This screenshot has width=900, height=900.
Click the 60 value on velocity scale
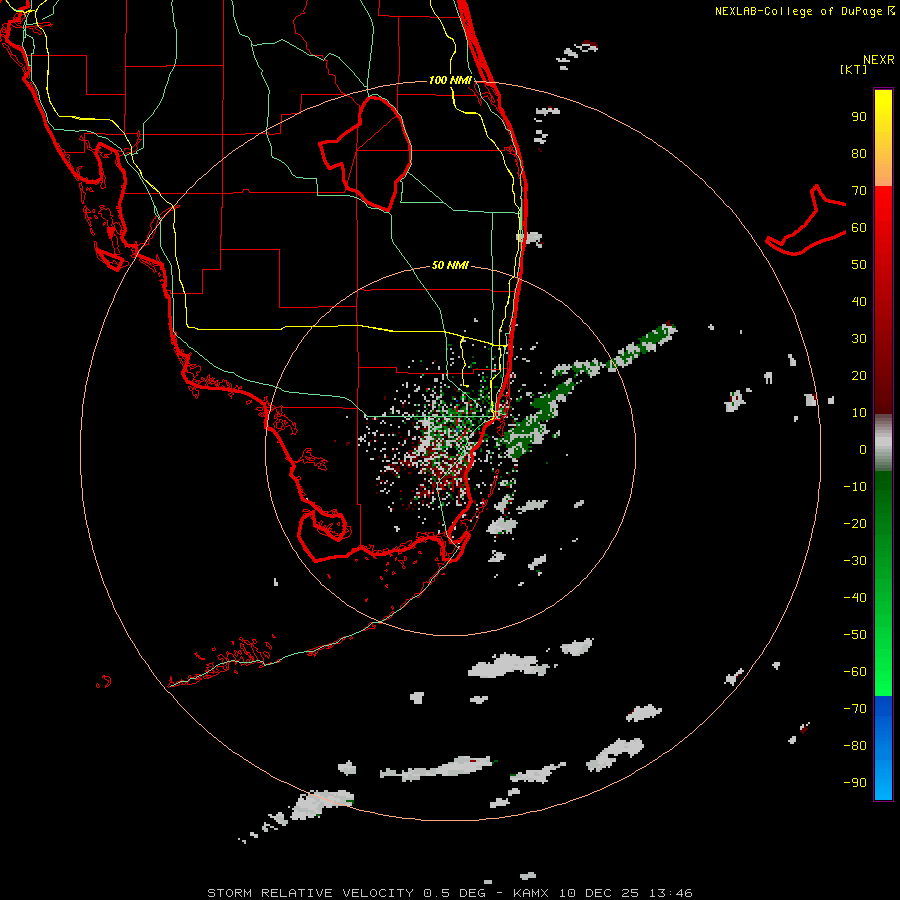click(x=859, y=227)
